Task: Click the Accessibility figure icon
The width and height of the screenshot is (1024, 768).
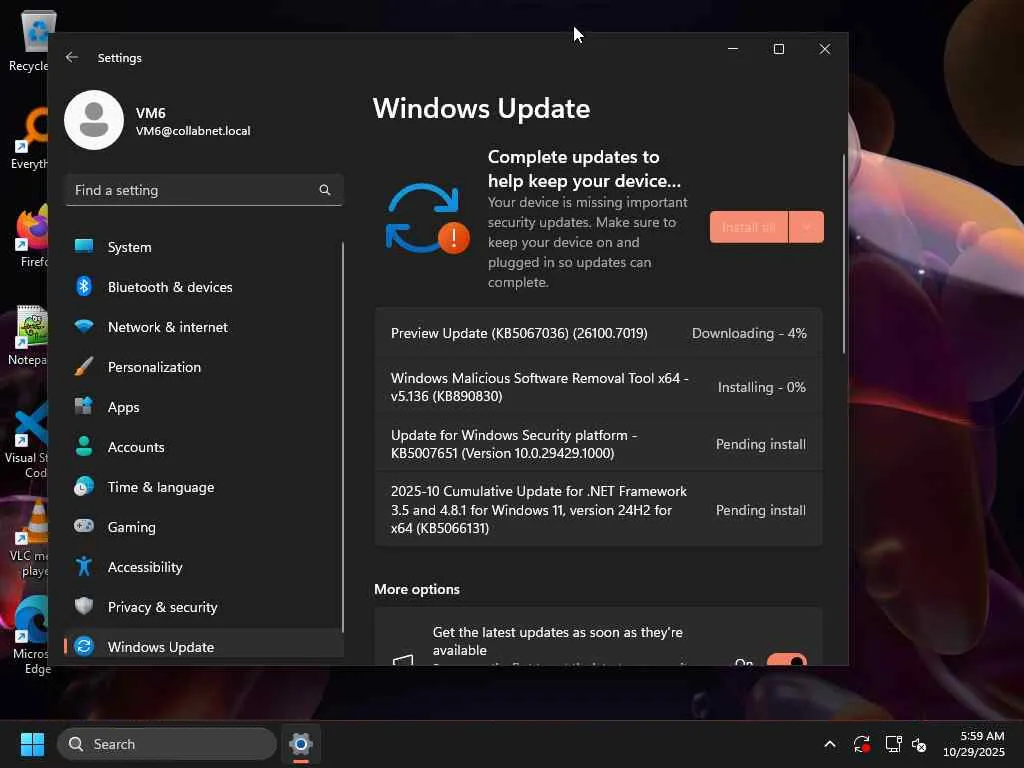Action: 84,566
